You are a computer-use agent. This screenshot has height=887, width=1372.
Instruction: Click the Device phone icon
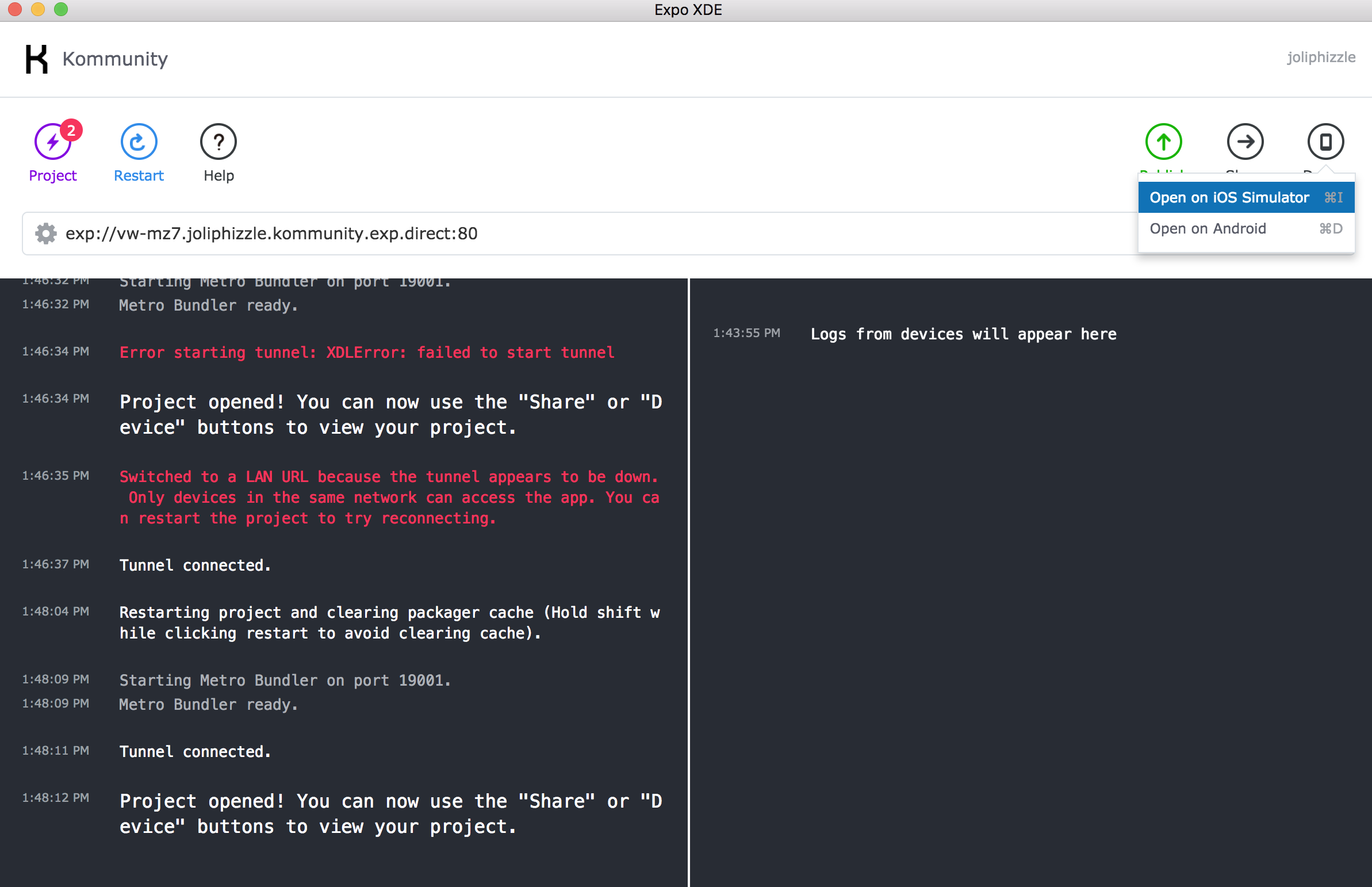(x=1325, y=141)
